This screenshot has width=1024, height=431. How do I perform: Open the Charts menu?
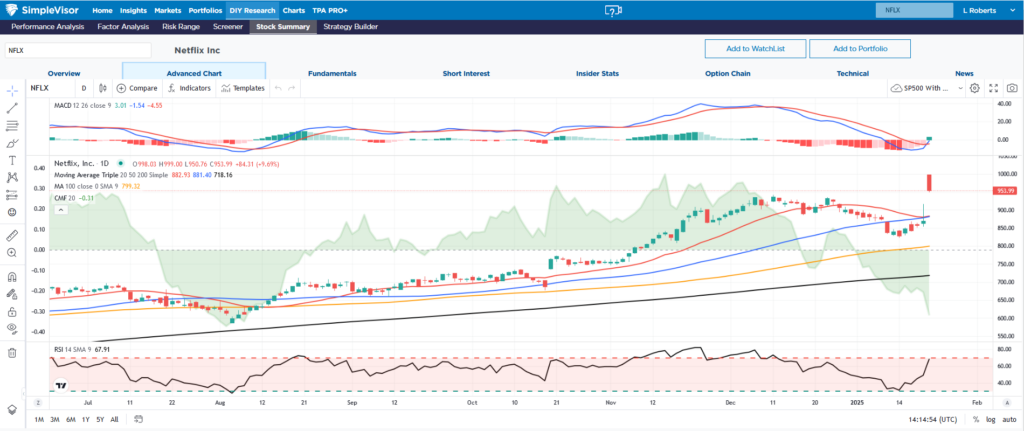294,11
